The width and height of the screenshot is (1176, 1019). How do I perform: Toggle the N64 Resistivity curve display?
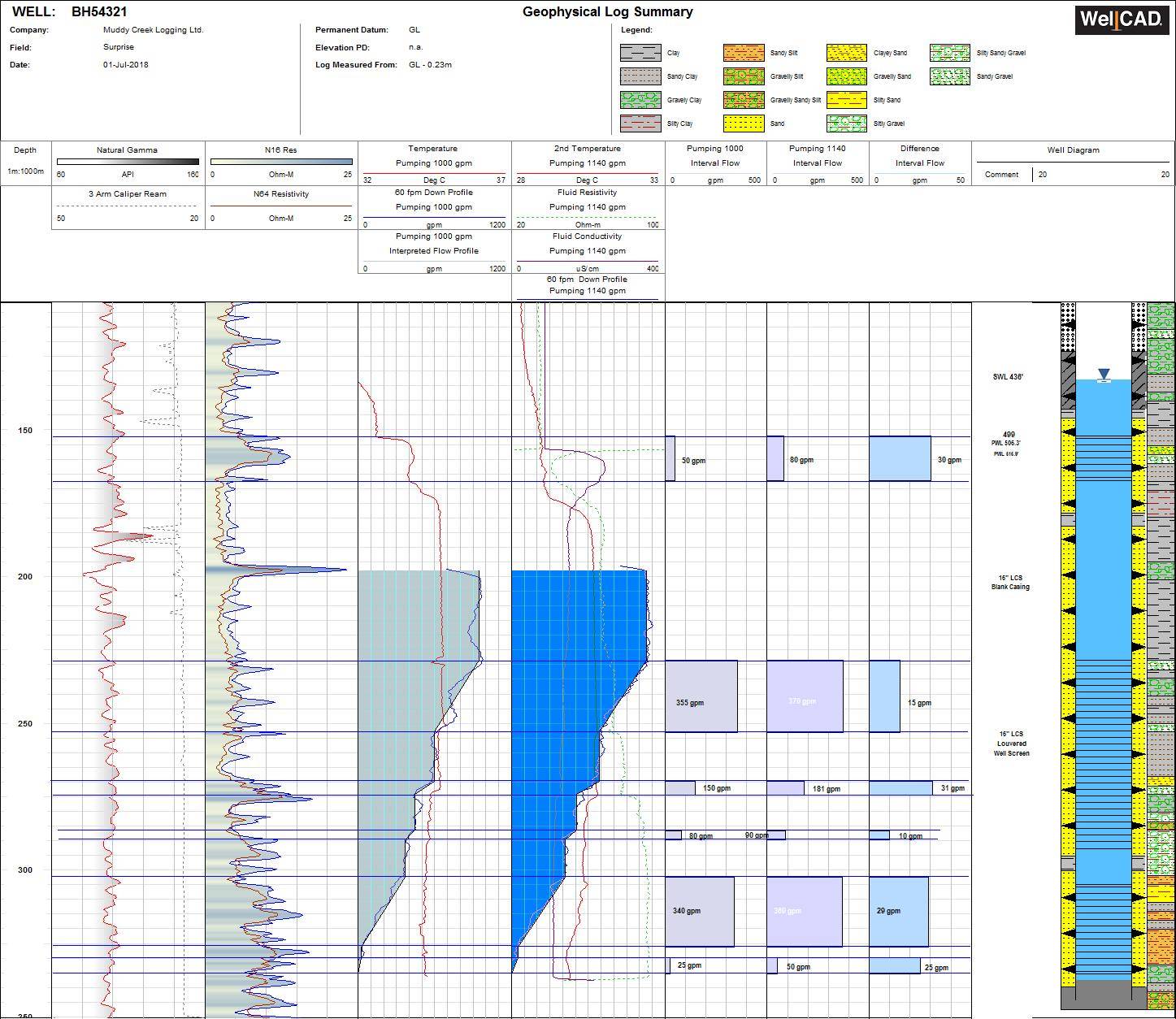coord(280,194)
